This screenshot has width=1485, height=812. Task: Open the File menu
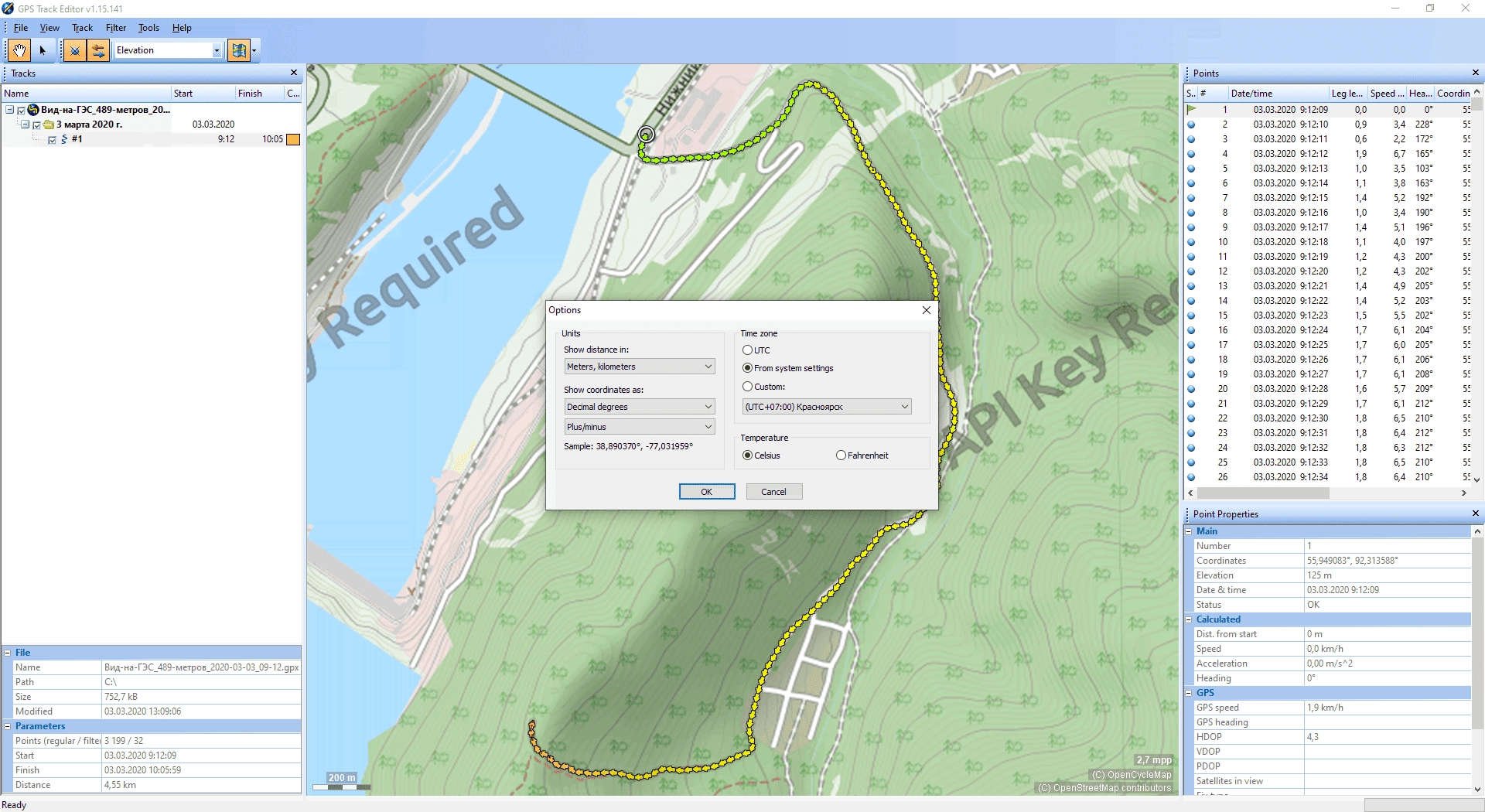pos(21,28)
